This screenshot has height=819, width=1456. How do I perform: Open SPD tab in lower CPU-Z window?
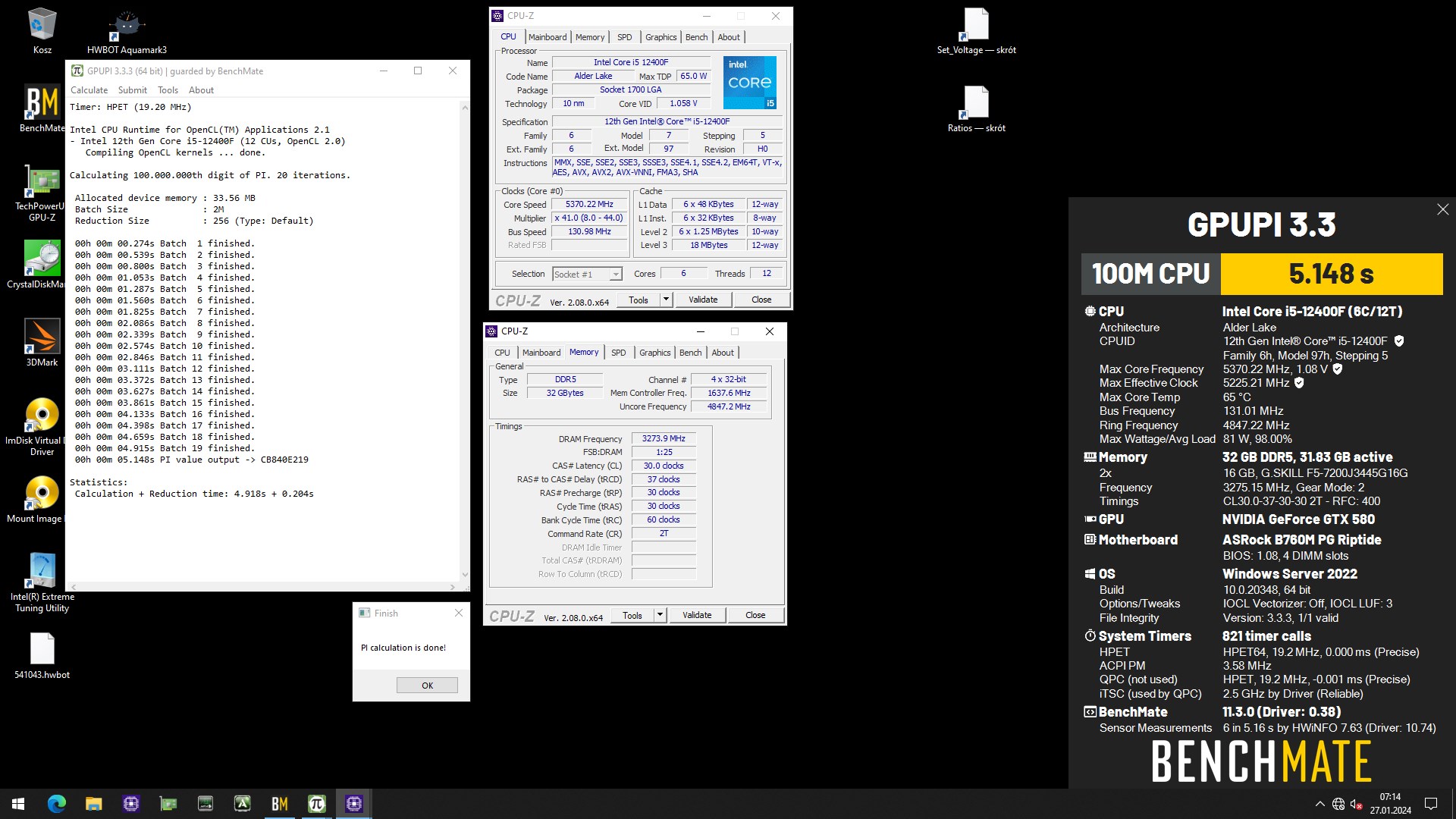pos(618,353)
